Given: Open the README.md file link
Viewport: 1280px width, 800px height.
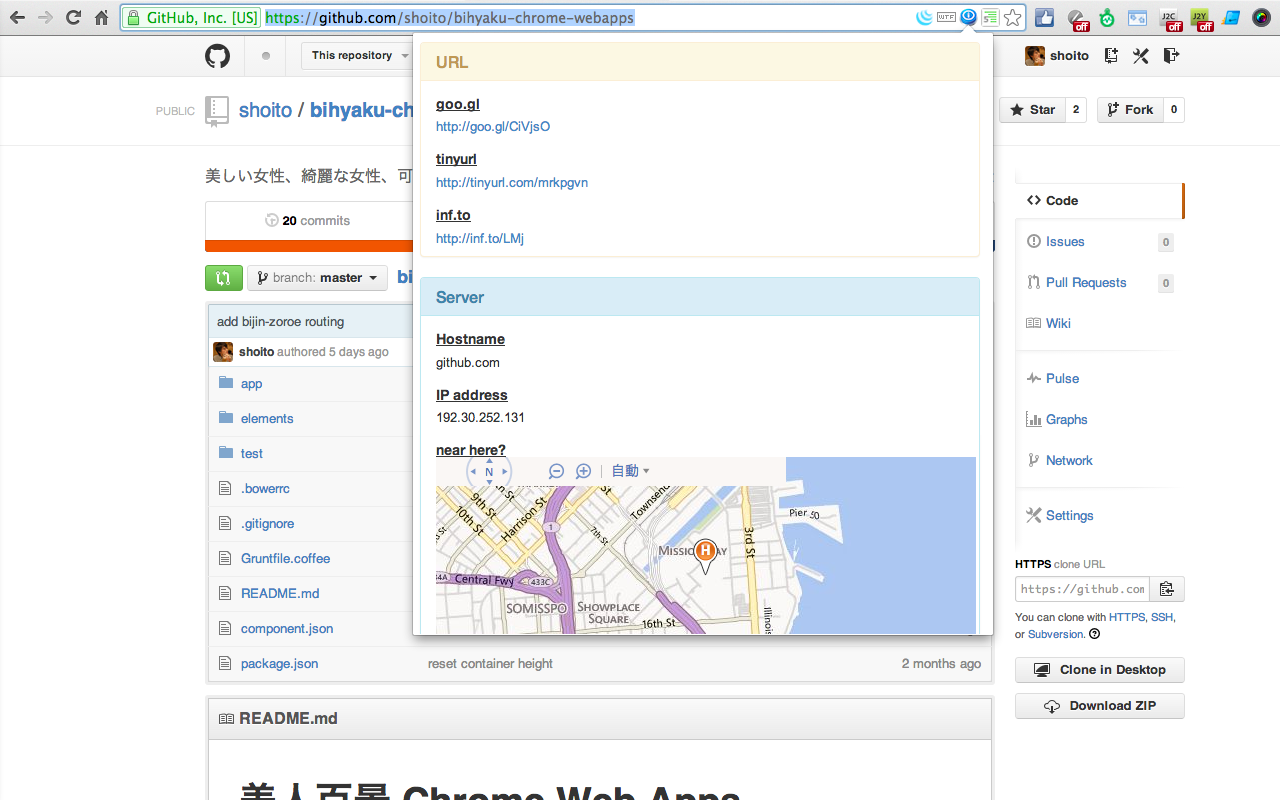Looking at the screenshot, I should [280, 594].
